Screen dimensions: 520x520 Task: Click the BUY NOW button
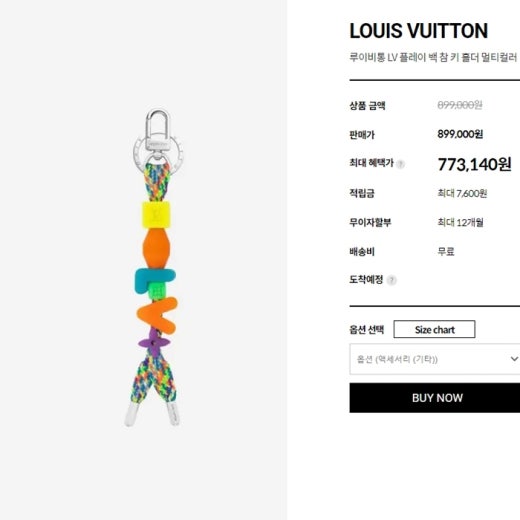click(x=435, y=398)
